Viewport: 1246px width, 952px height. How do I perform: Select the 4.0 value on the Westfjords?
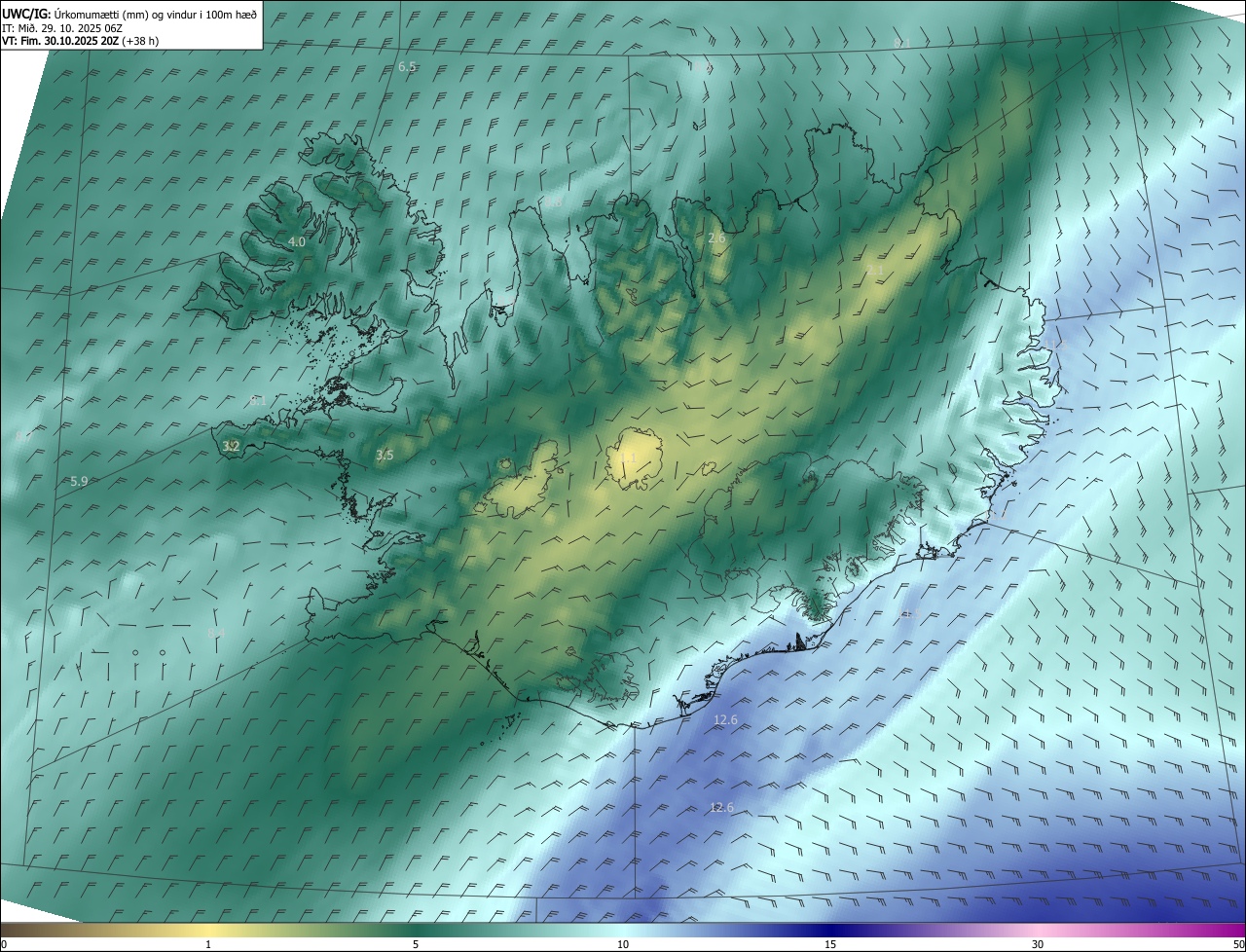297,241
